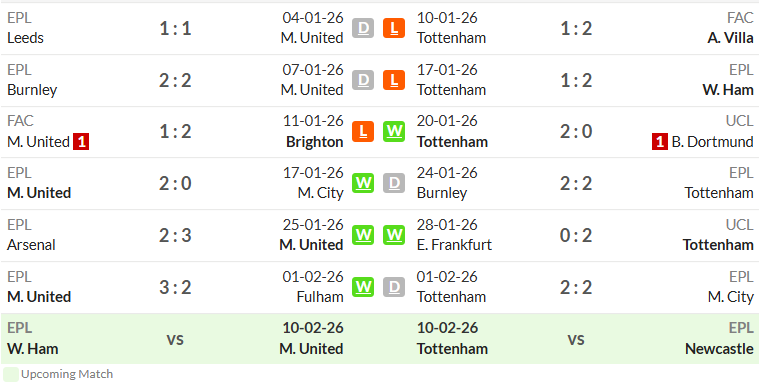Click the 2 : 3 Arsenal match score
The width and height of the screenshot is (760, 386).
pyautogui.click(x=175, y=236)
